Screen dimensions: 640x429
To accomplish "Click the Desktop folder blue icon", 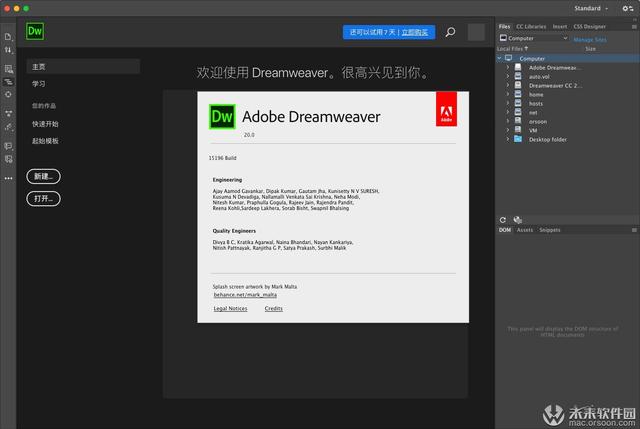I will pos(518,139).
